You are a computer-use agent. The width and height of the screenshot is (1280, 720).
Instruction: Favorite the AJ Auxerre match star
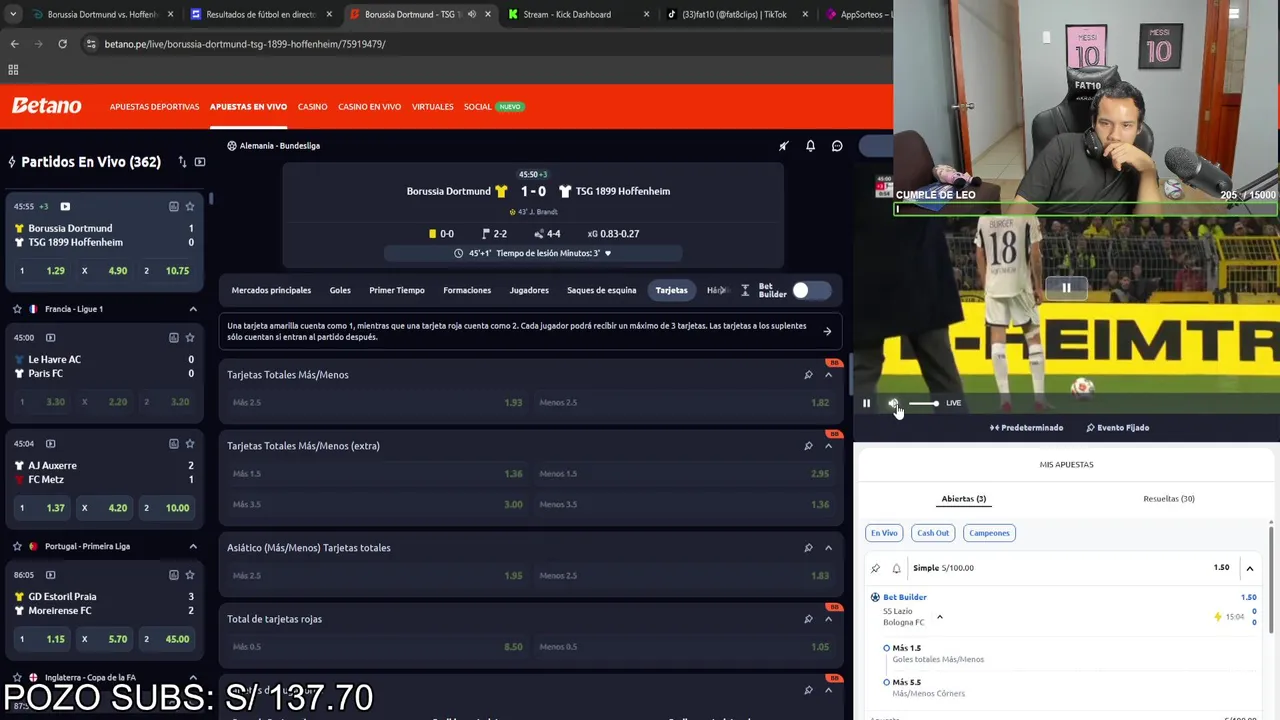[190, 443]
